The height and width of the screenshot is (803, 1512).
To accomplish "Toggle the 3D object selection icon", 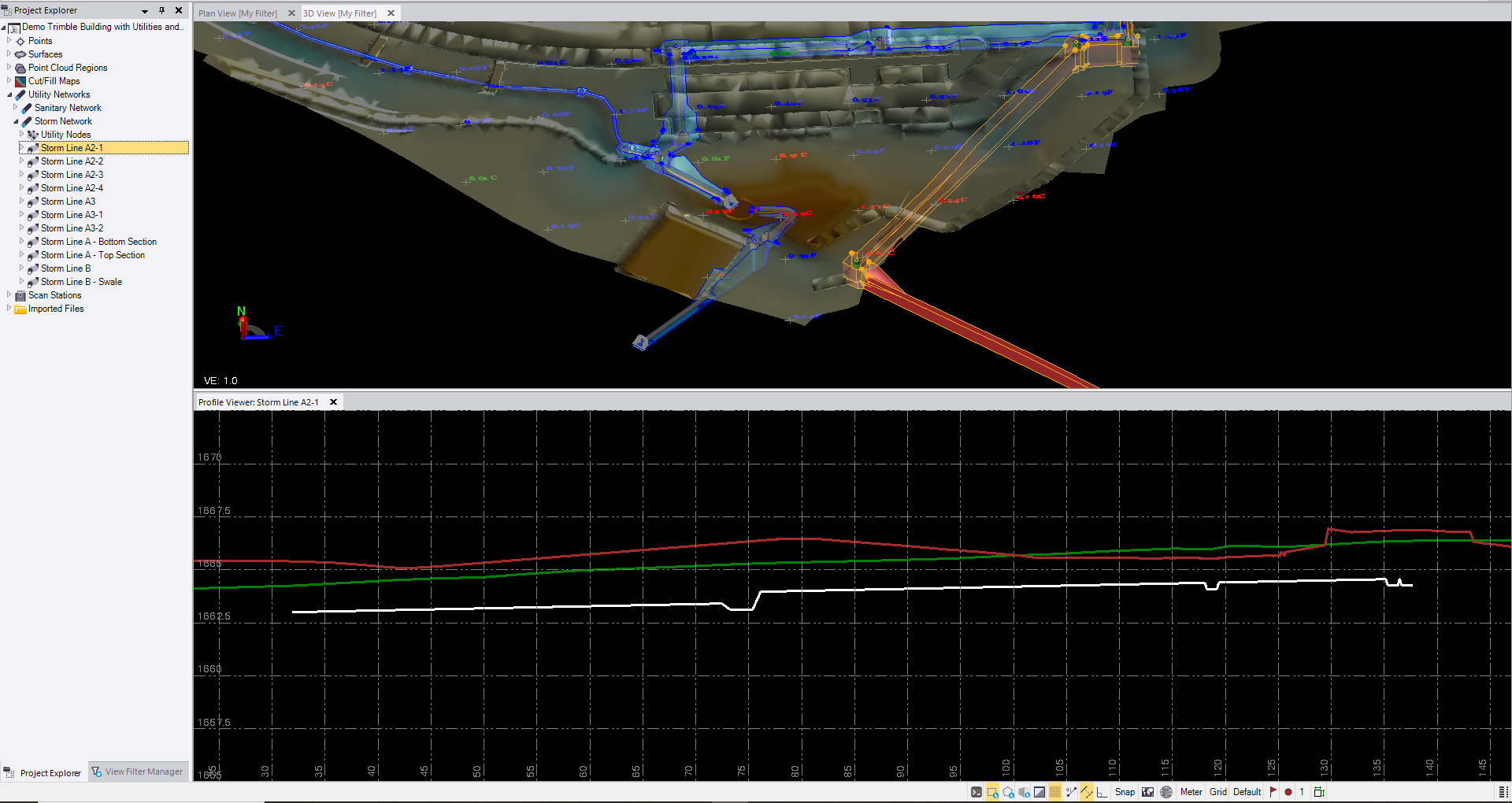I will [1024, 792].
